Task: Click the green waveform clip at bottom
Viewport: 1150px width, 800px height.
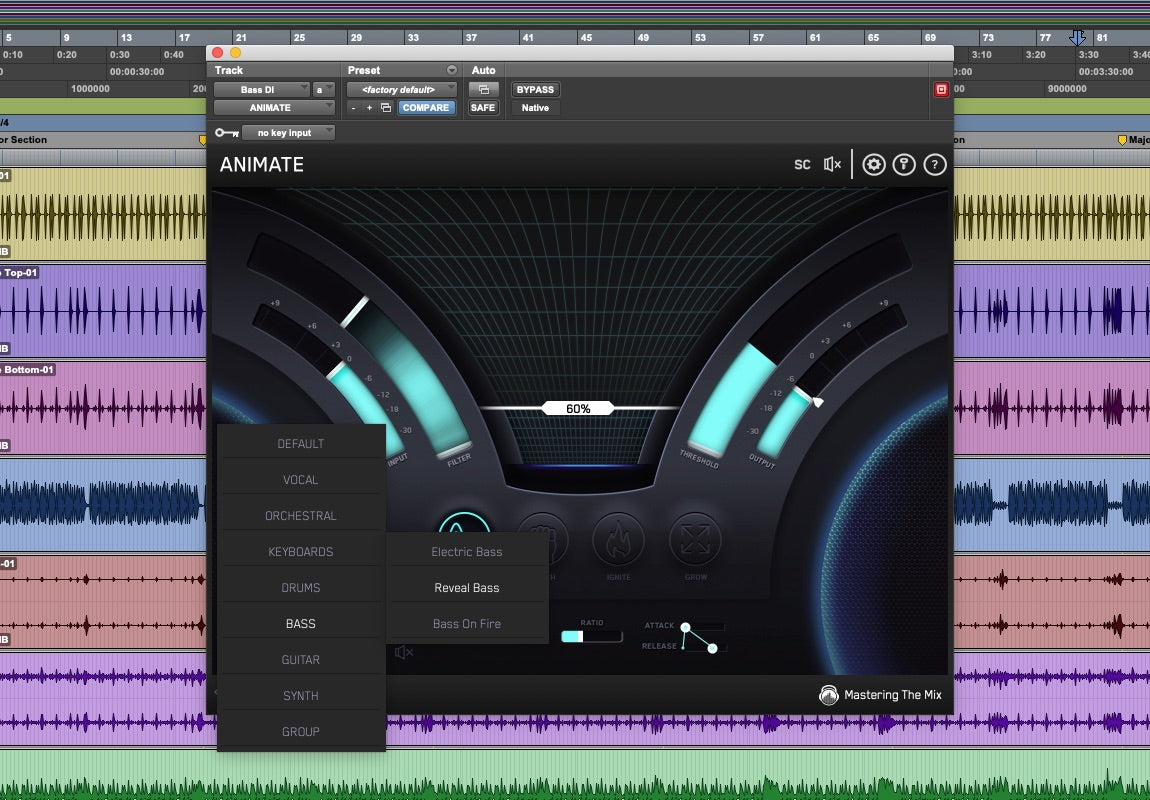Action: tap(575, 774)
